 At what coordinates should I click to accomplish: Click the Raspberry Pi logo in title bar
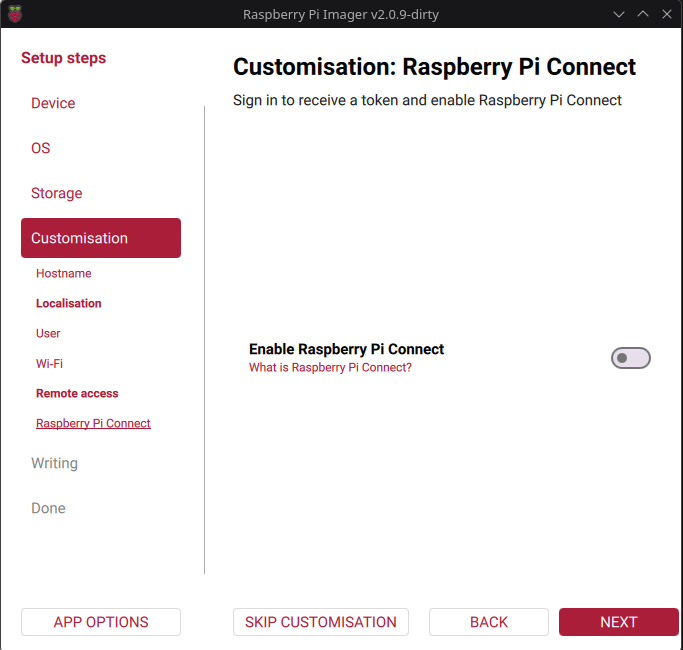15,14
